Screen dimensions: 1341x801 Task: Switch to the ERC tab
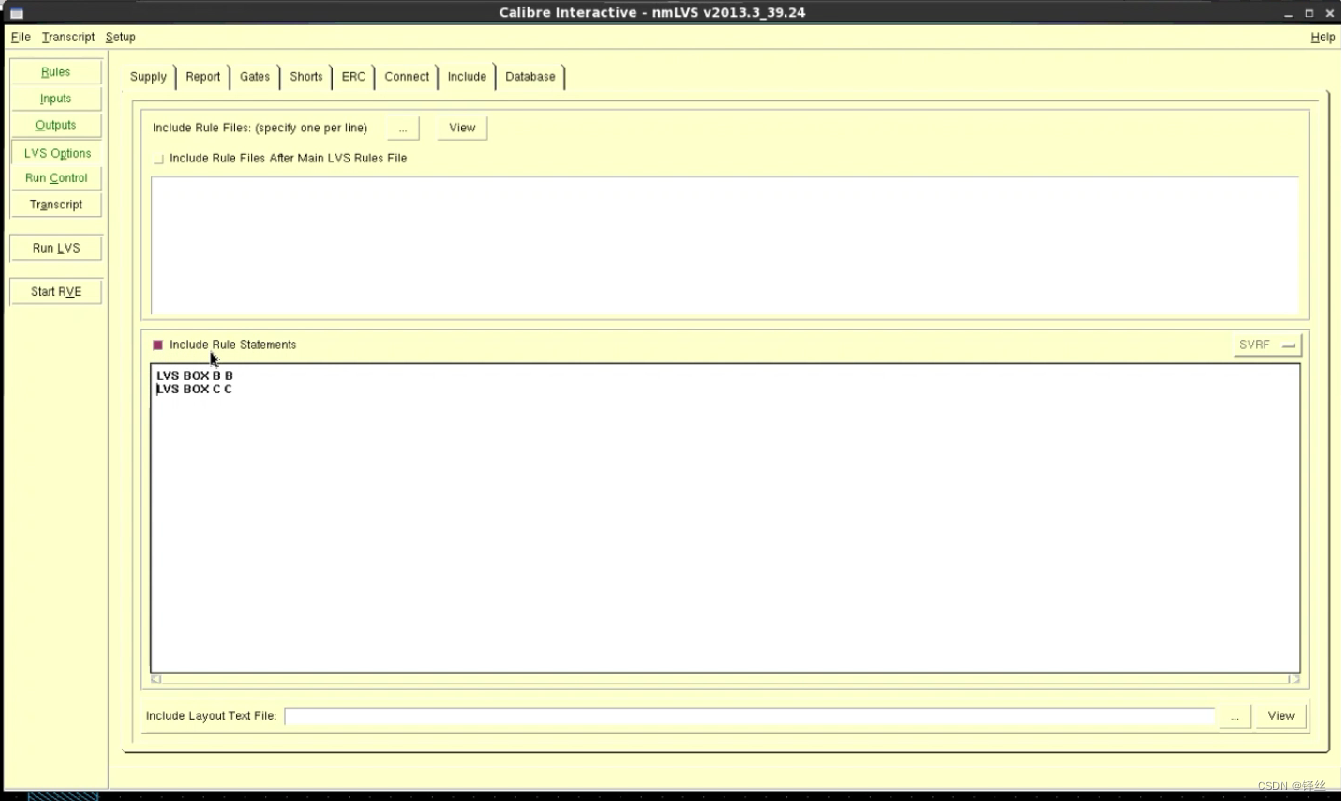pos(353,77)
